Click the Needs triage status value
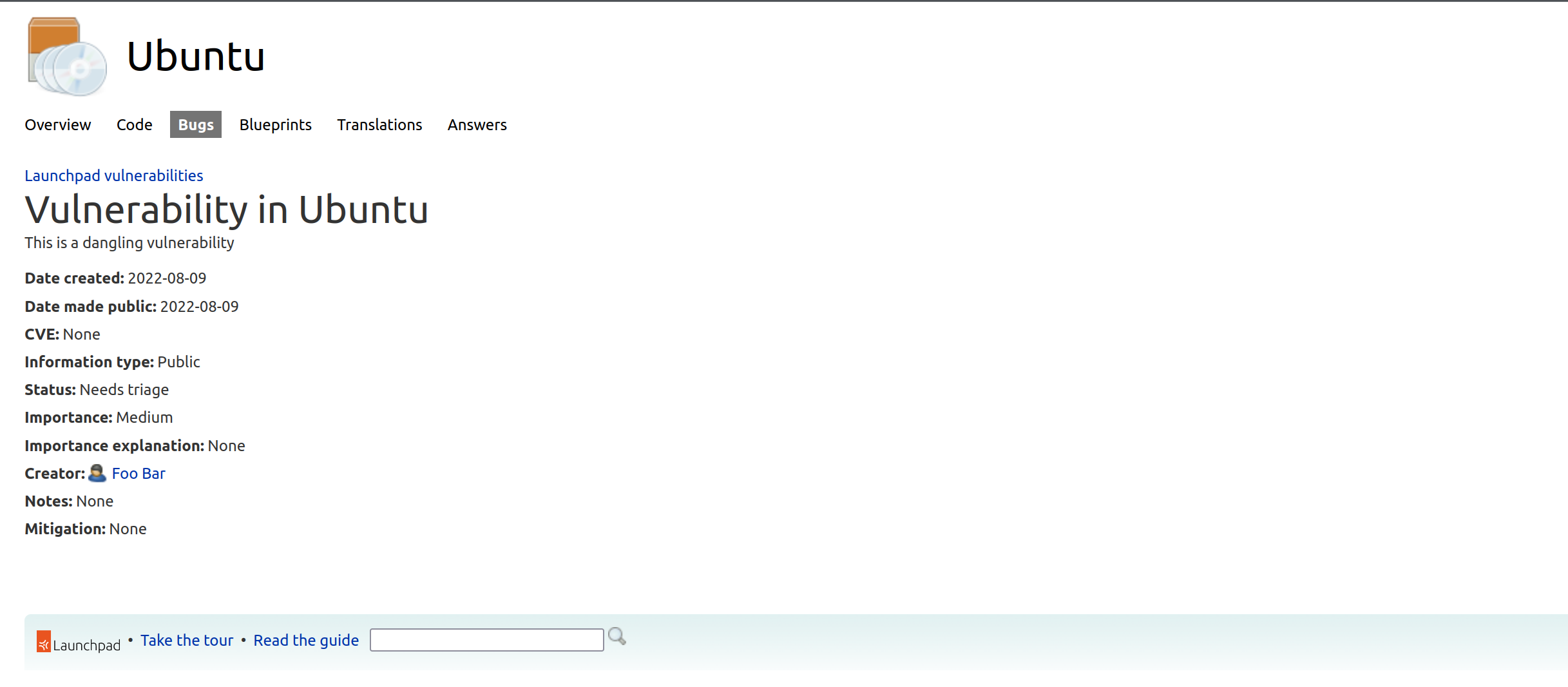 point(124,389)
